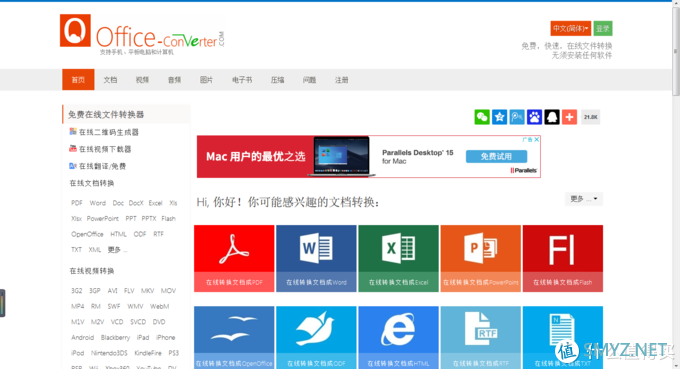Select the 注册 register tab

click(x=341, y=80)
